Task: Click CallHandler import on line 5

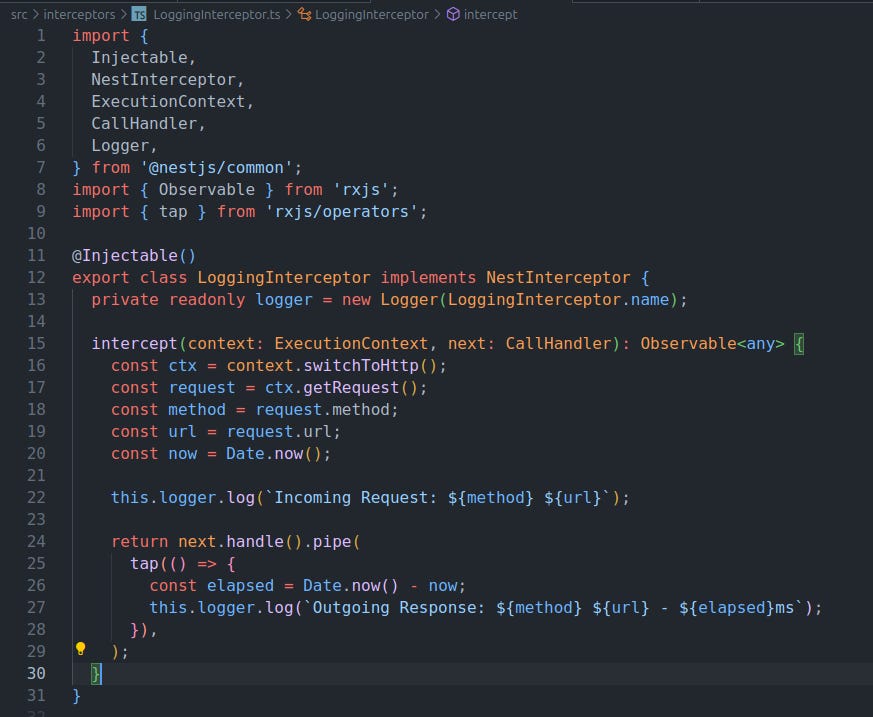Action: [x=144, y=124]
